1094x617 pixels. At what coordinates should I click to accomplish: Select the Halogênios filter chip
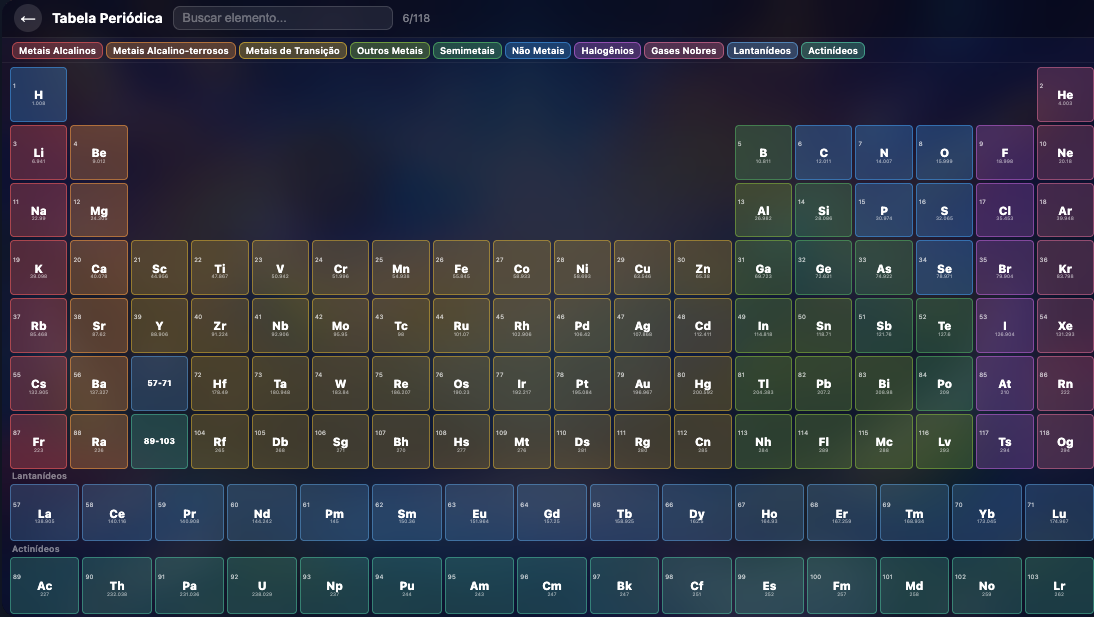coord(607,51)
